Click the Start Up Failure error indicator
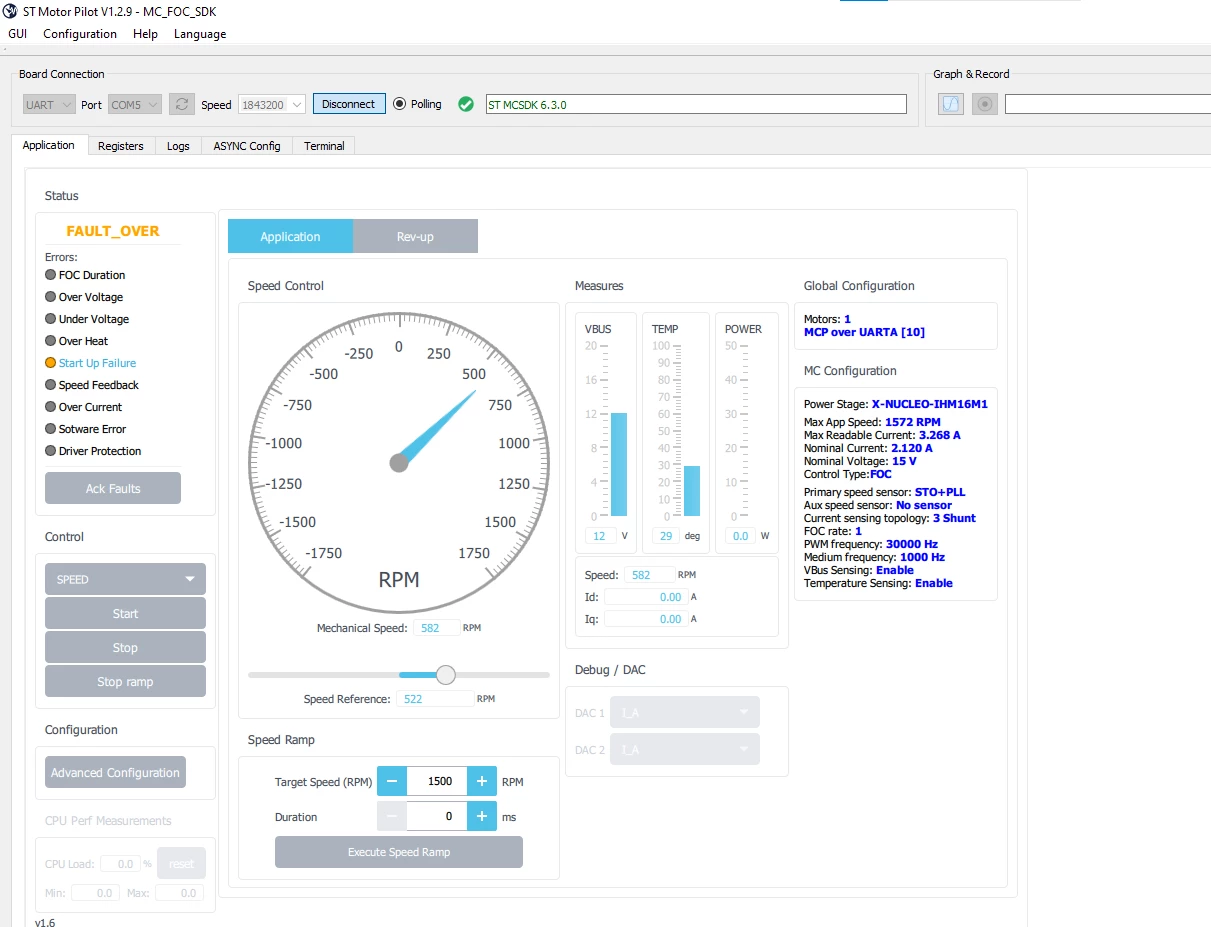Image resolution: width=1211 pixels, height=927 pixels. tap(90, 363)
